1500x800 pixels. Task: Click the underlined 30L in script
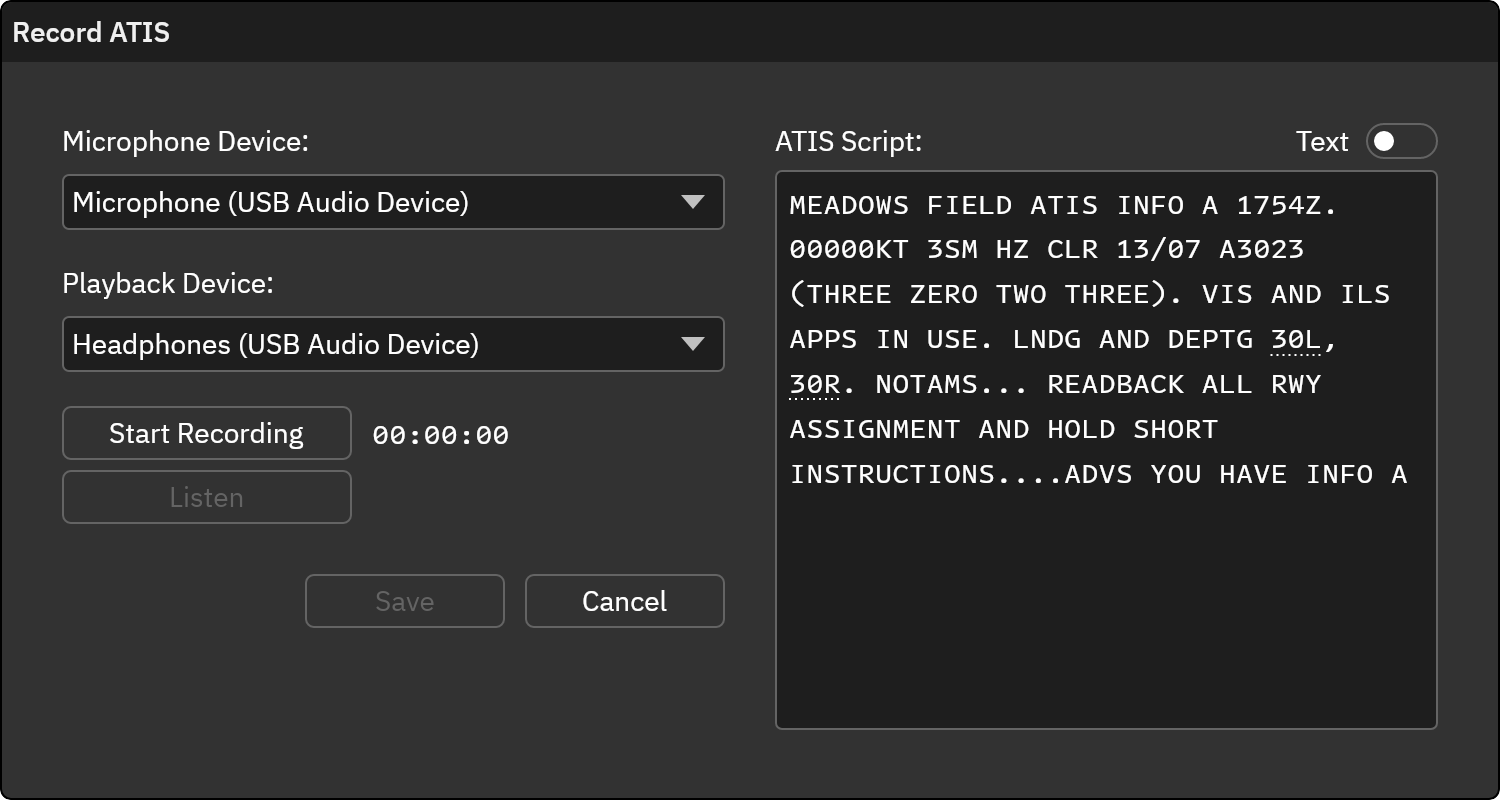(1296, 340)
